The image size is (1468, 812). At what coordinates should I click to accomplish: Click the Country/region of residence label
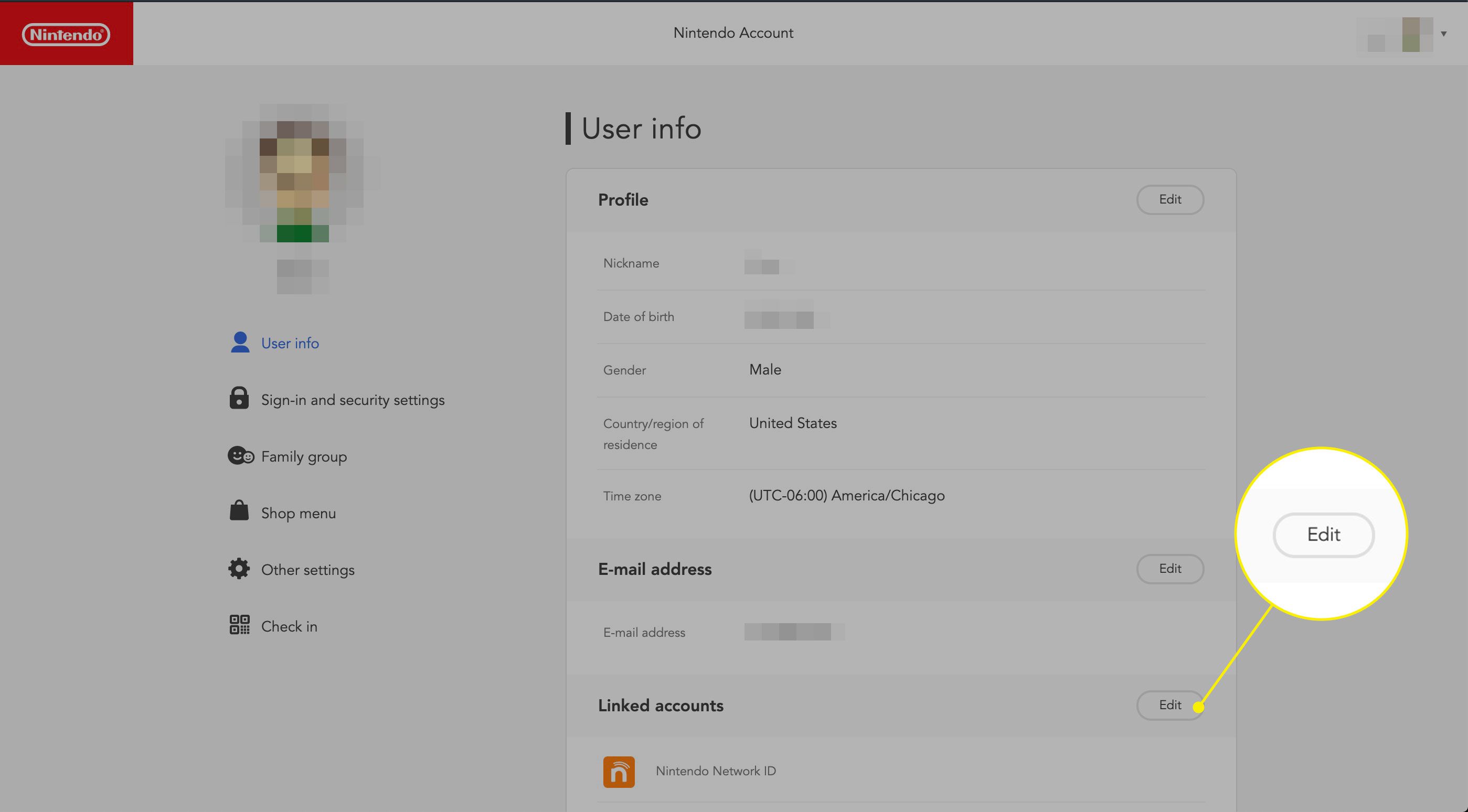click(x=653, y=434)
